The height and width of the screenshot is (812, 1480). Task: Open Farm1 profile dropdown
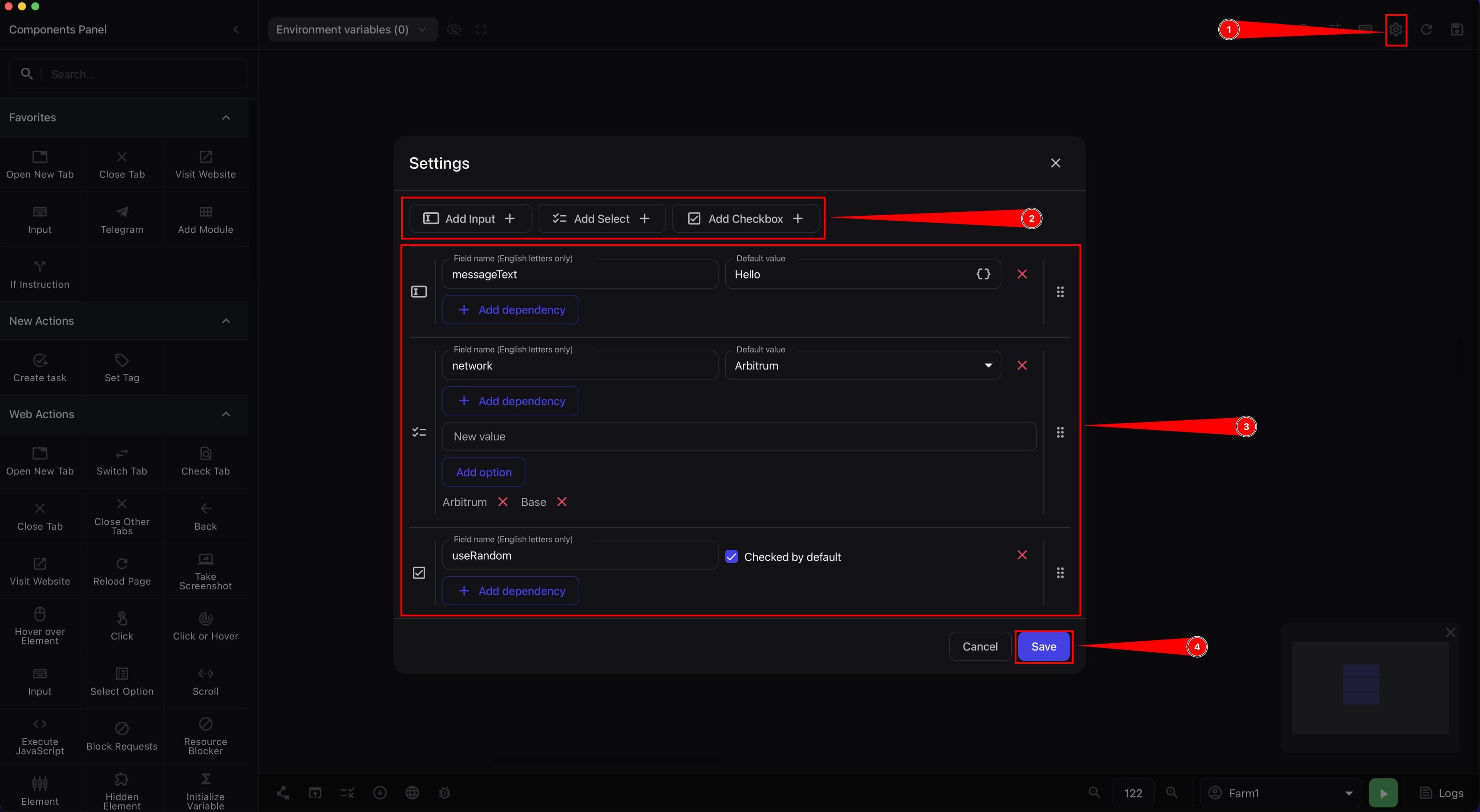tap(1281, 793)
